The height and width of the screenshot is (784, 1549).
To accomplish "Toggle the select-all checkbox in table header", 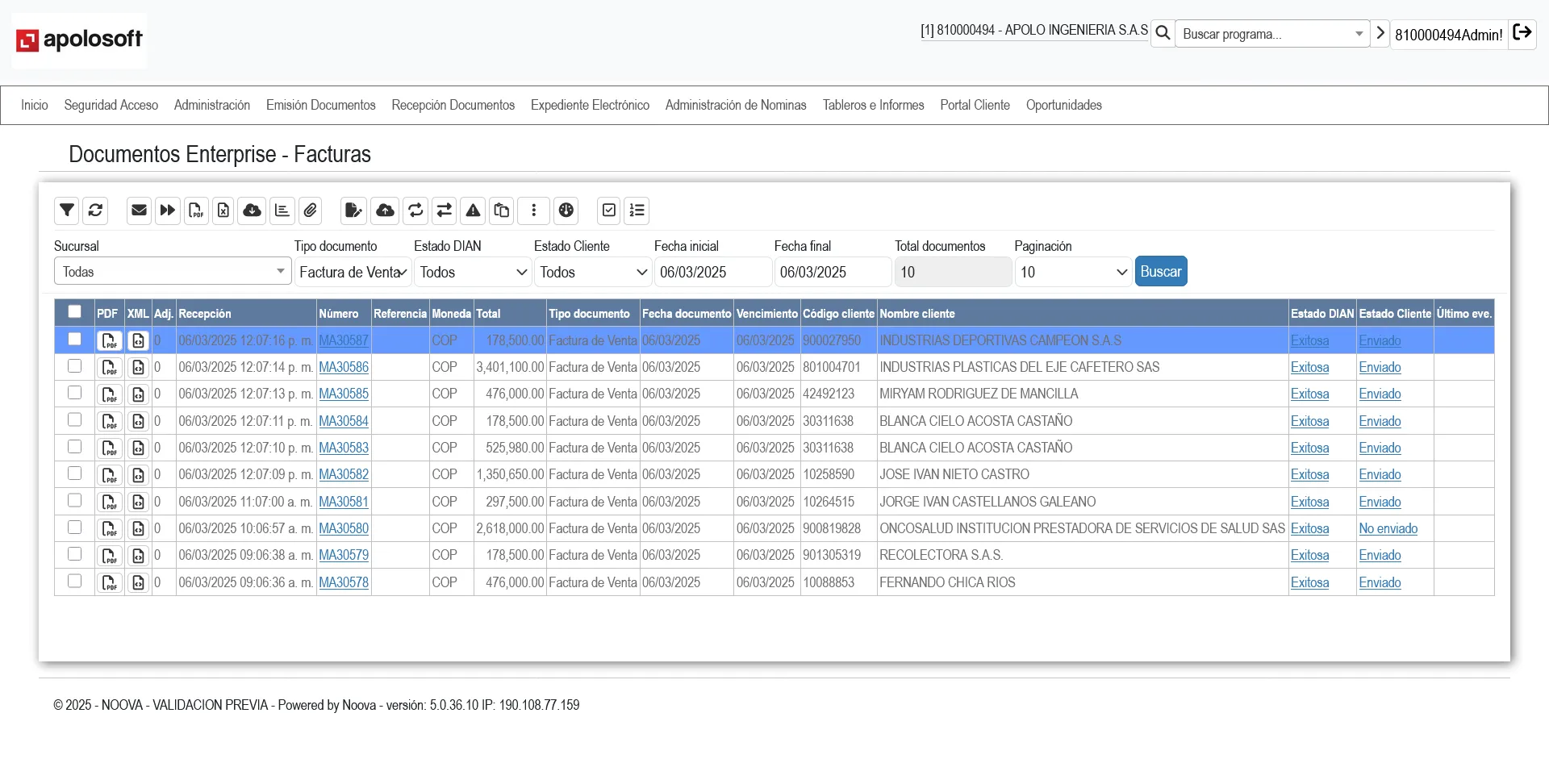I will (74, 312).
